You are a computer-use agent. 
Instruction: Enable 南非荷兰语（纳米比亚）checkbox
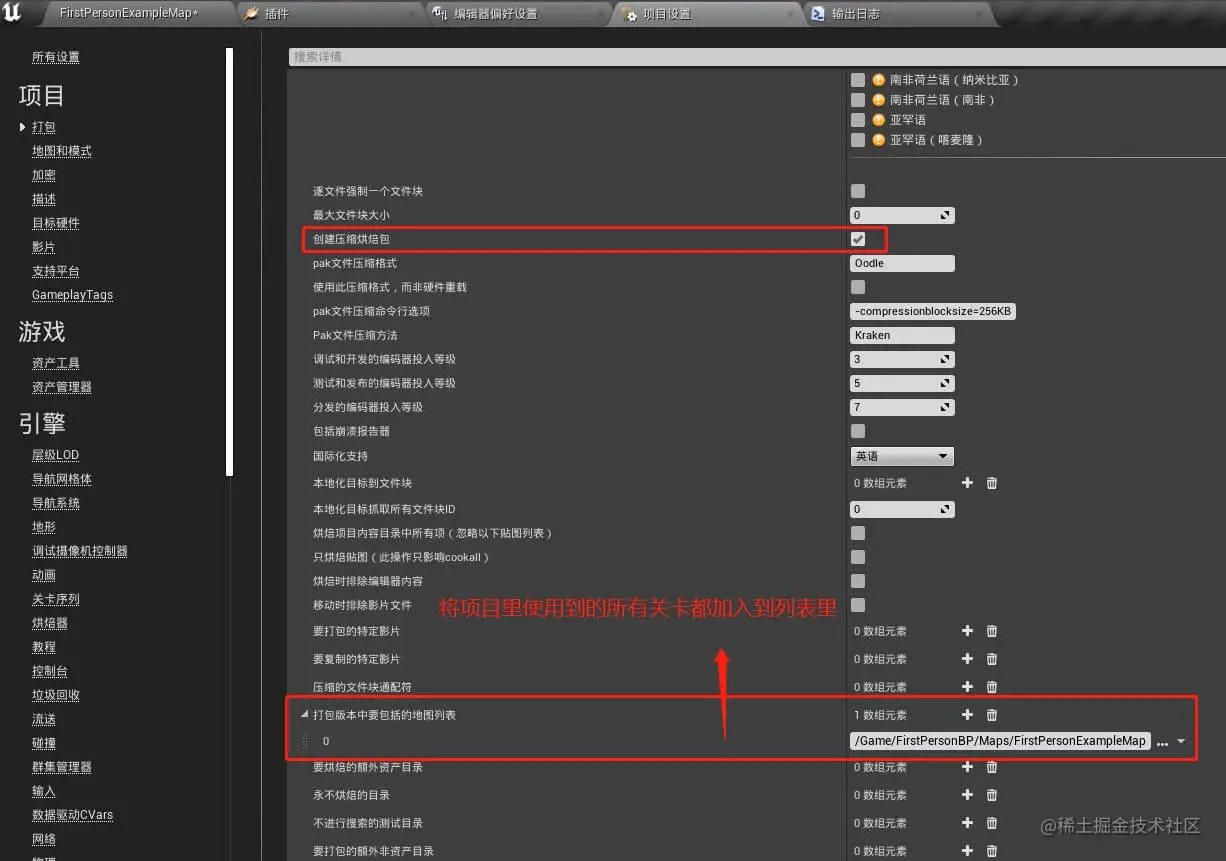coord(857,80)
